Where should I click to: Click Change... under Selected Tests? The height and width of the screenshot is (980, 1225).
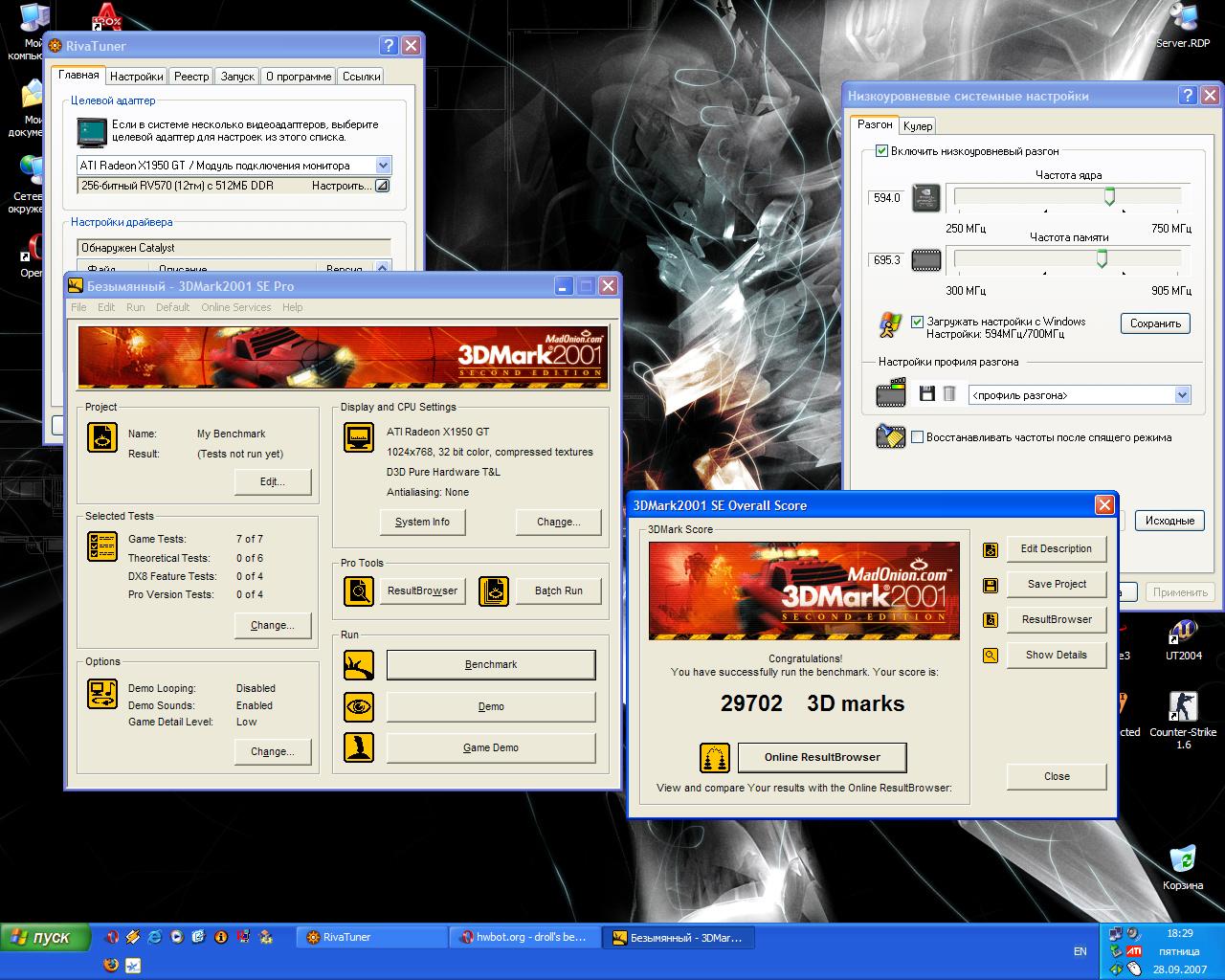(x=273, y=625)
